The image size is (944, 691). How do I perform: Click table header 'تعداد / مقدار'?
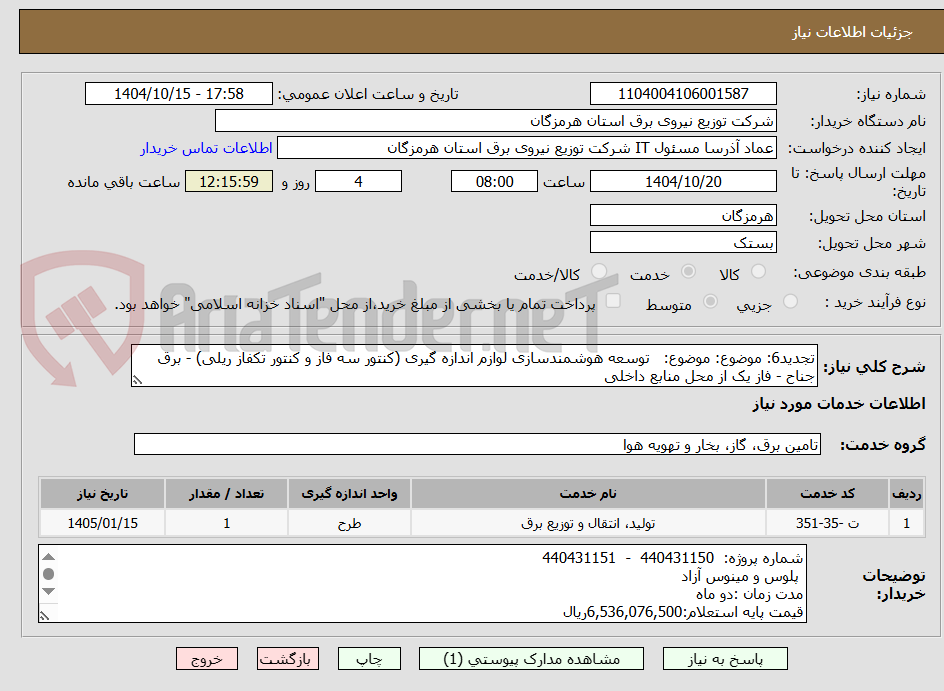226,494
